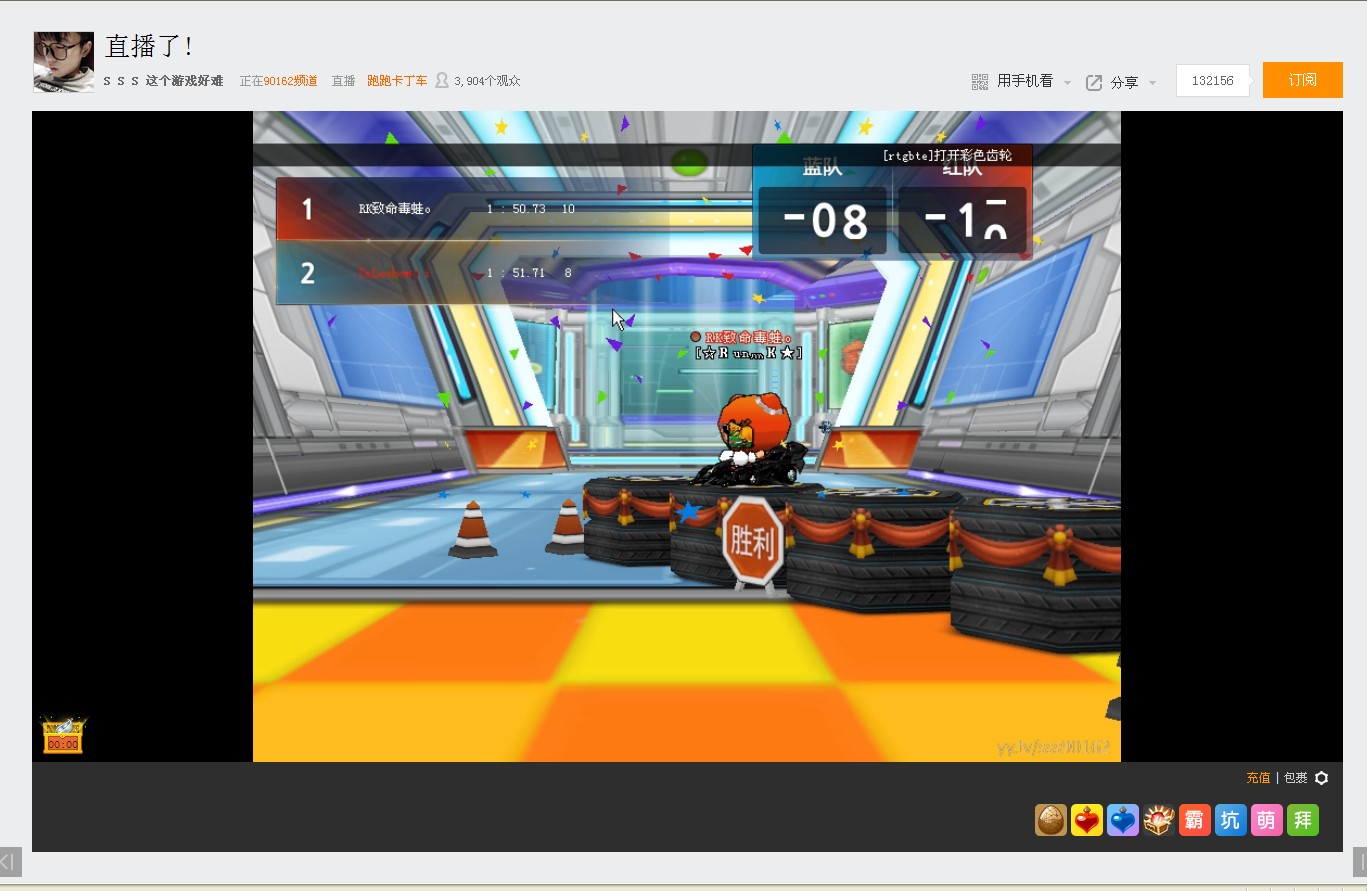The height and width of the screenshot is (891, 1367).
Task: Send the brown egg gift
Action: coord(1051,820)
